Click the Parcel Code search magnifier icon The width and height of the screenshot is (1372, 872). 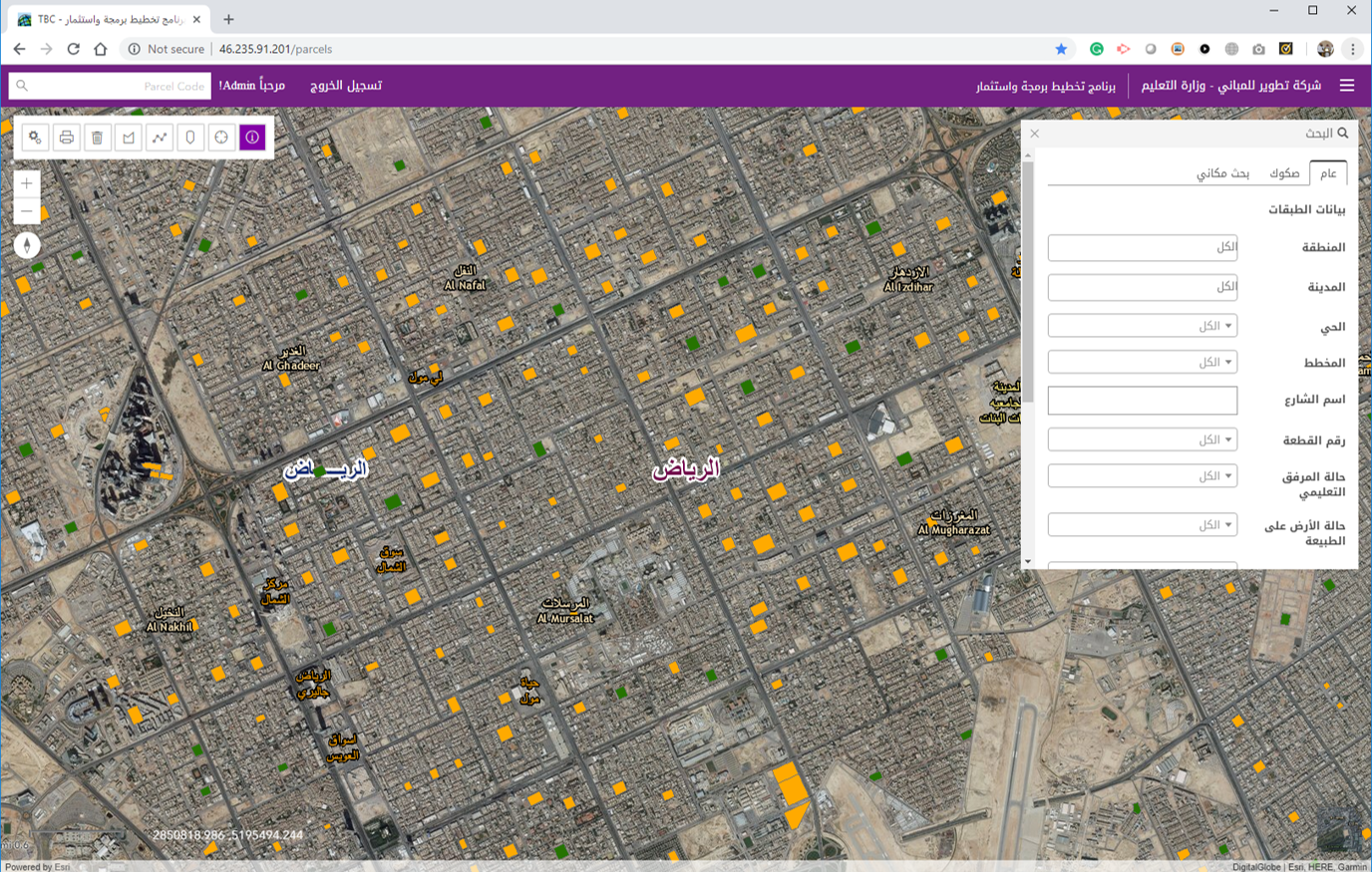[22, 86]
